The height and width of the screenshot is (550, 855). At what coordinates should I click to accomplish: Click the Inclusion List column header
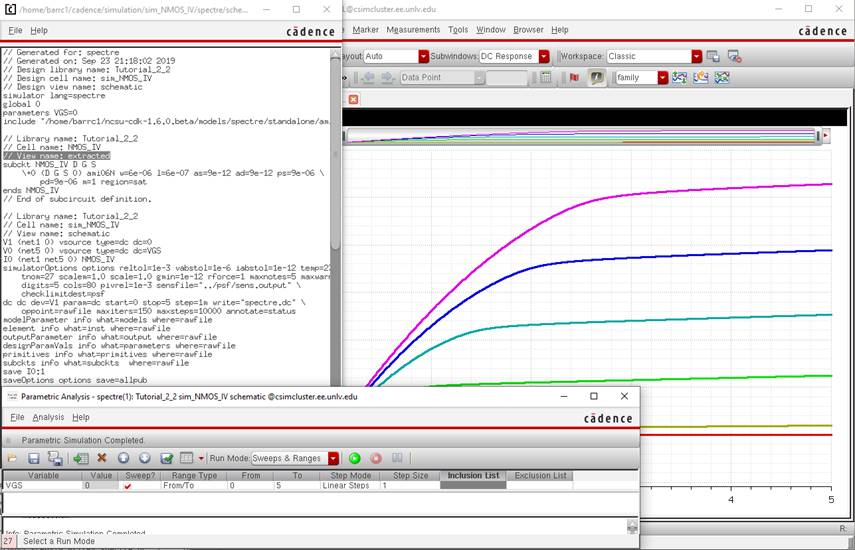coord(473,475)
